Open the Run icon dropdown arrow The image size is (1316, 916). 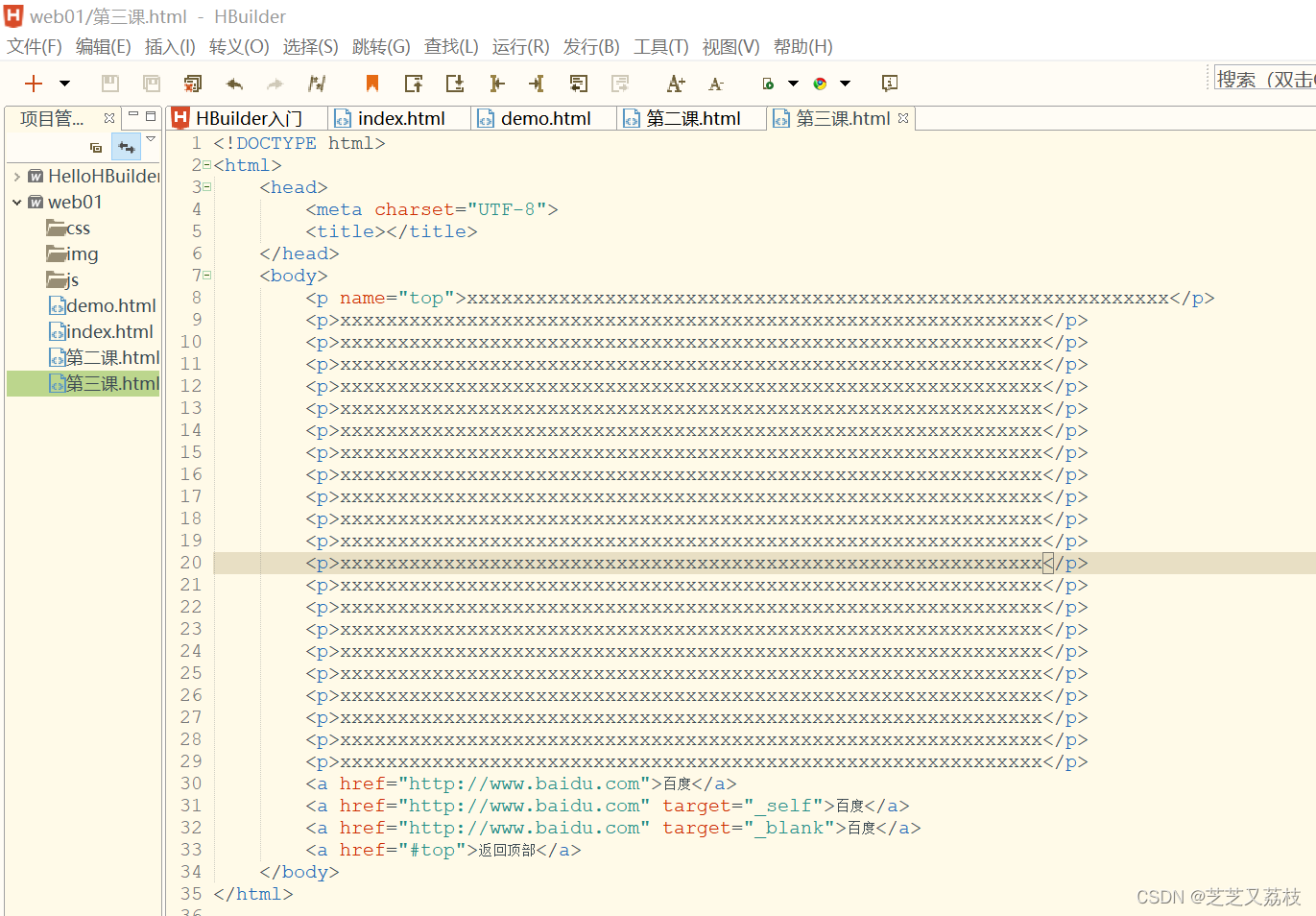pyautogui.click(x=793, y=84)
